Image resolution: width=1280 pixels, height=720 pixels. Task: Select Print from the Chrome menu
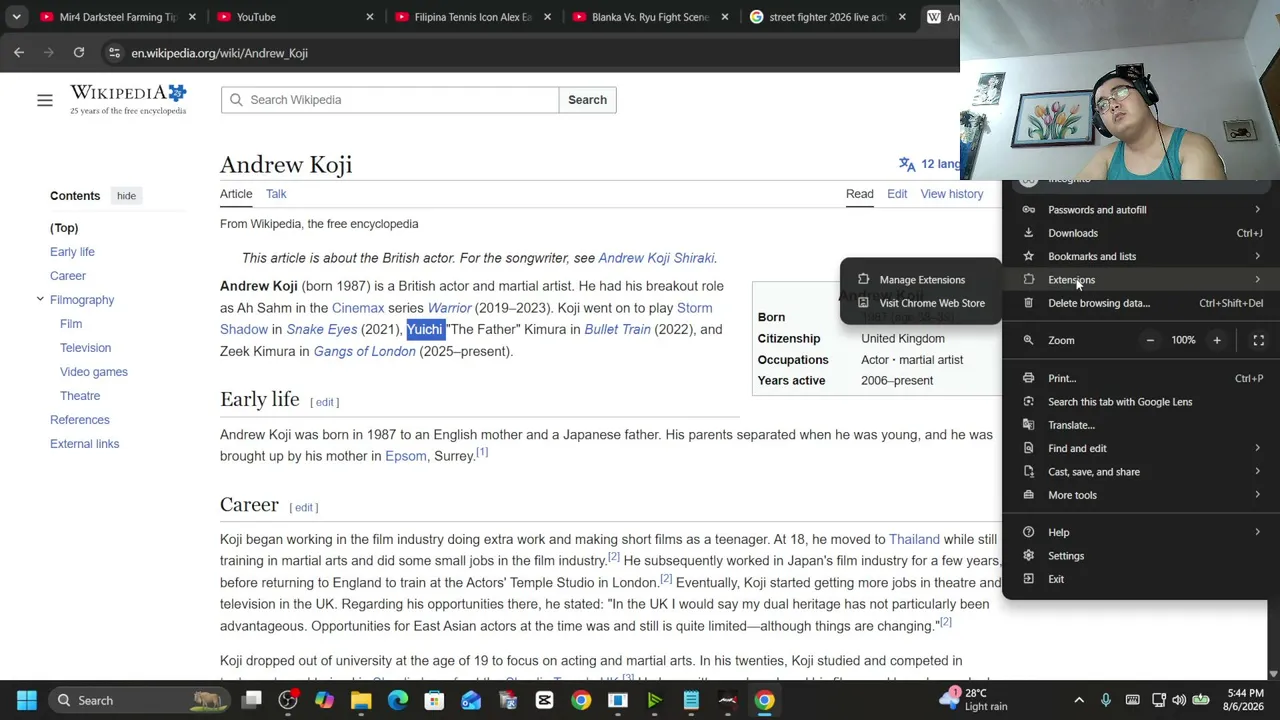click(x=1140, y=379)
